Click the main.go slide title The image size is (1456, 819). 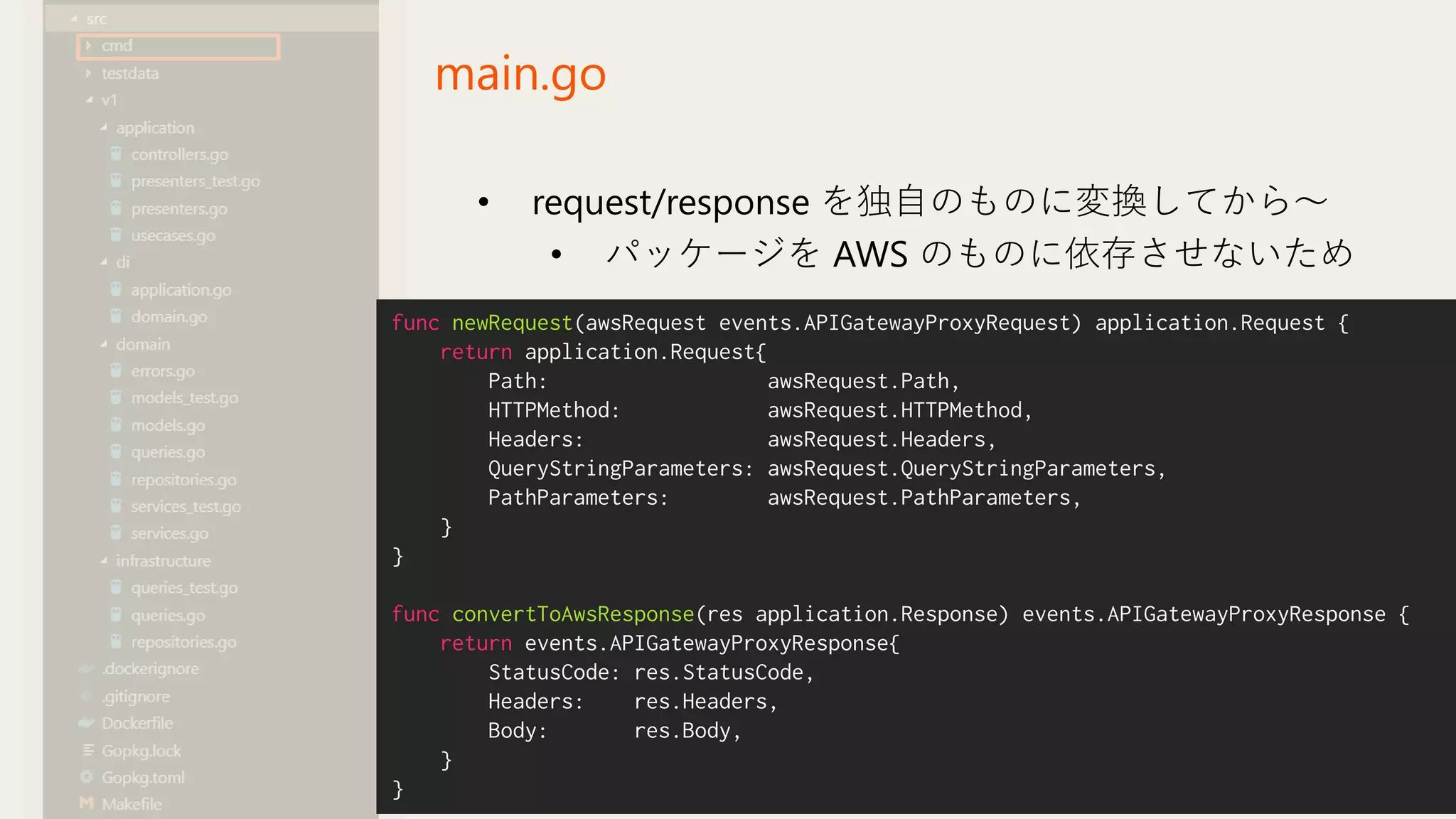[x=520, y=74]
